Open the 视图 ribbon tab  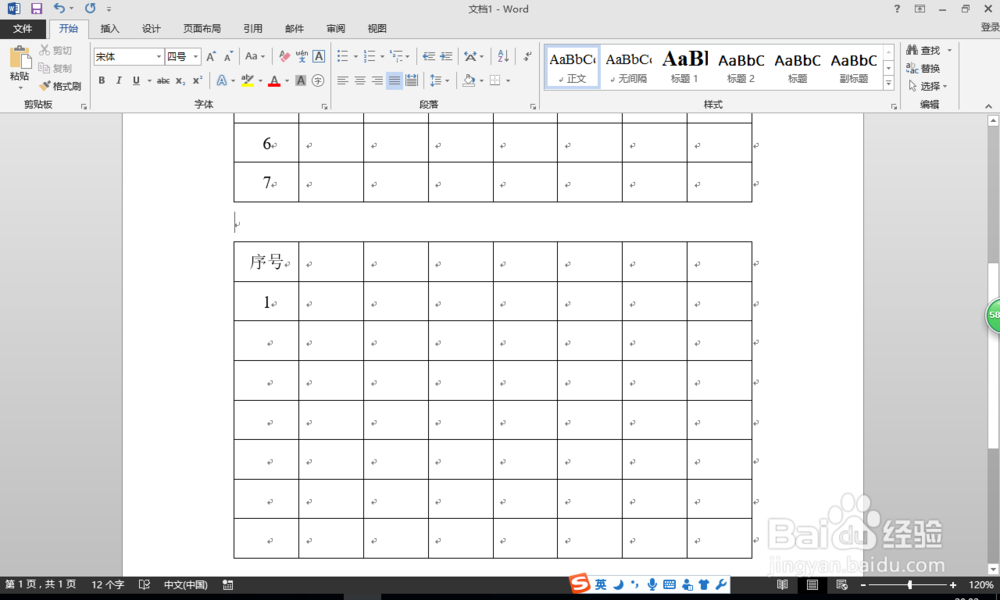tap(377, 28)
